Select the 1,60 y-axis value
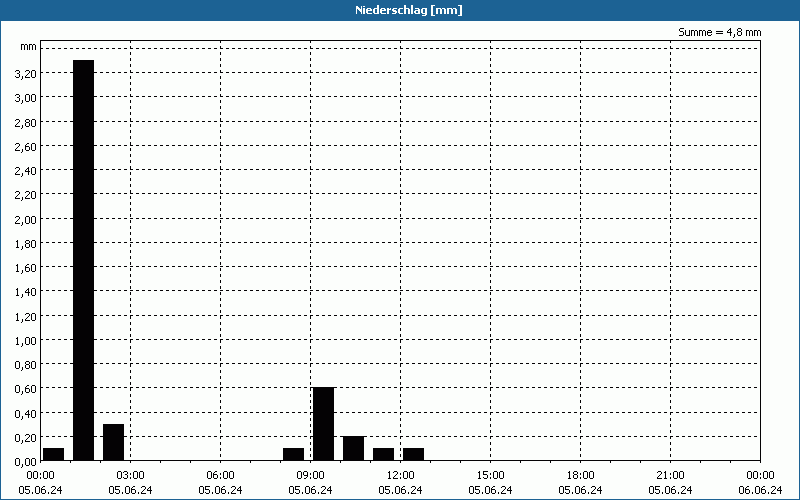 26,267
